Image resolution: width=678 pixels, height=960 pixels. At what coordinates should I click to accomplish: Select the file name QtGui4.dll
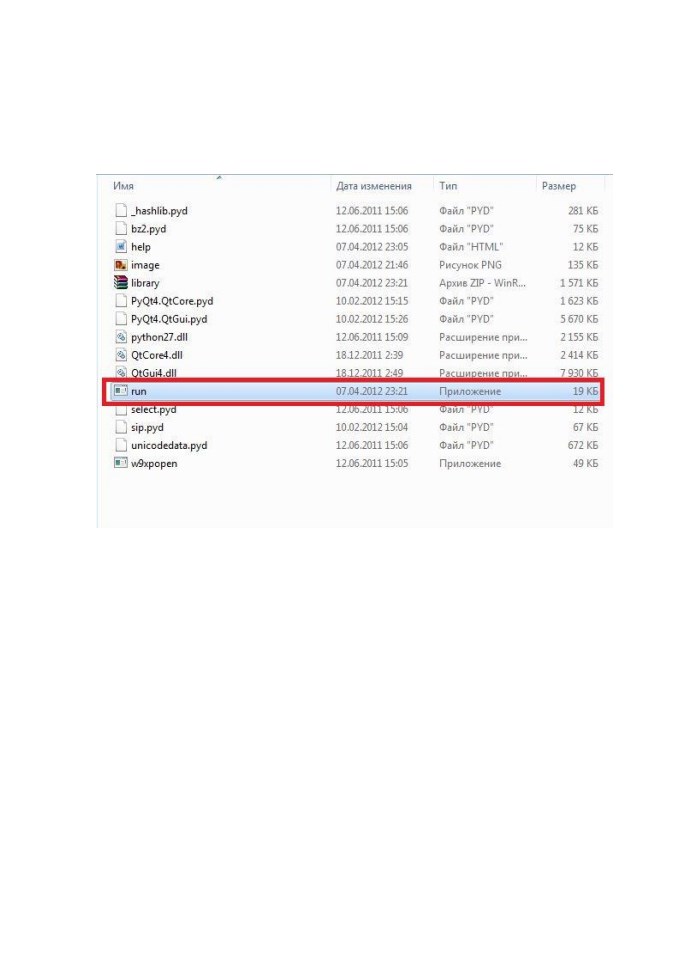154,372
